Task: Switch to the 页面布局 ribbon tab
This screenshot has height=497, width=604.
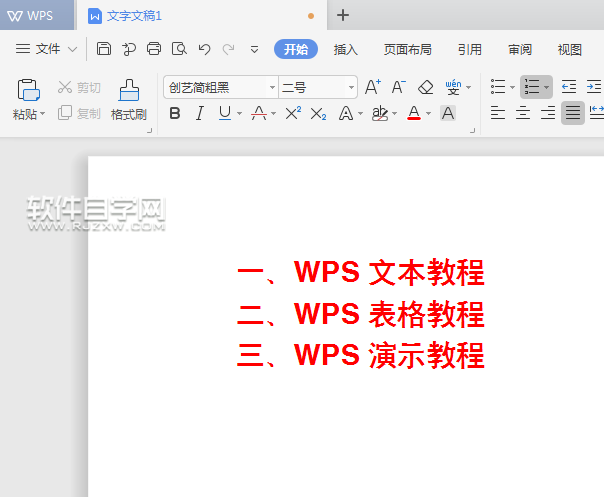Action: coord(407,49)
